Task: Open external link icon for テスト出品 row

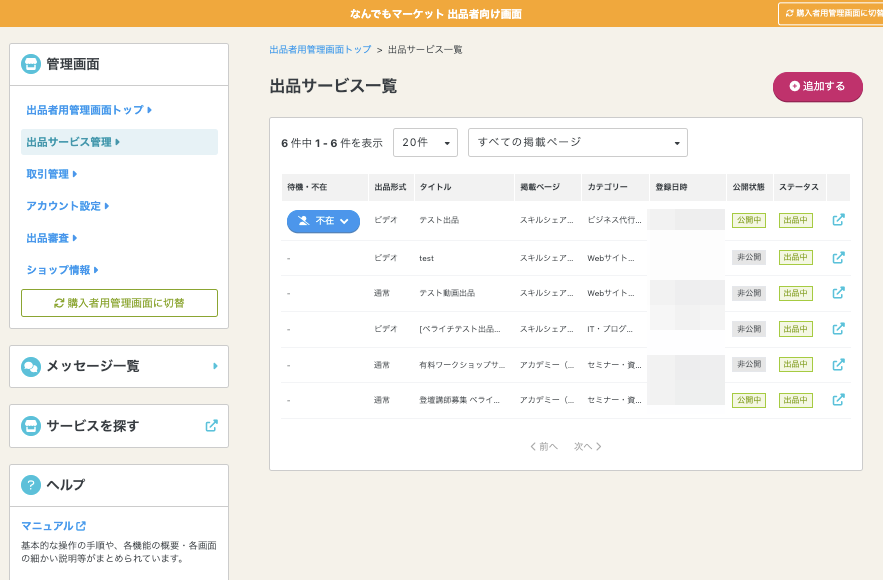Action: (838, 221)
